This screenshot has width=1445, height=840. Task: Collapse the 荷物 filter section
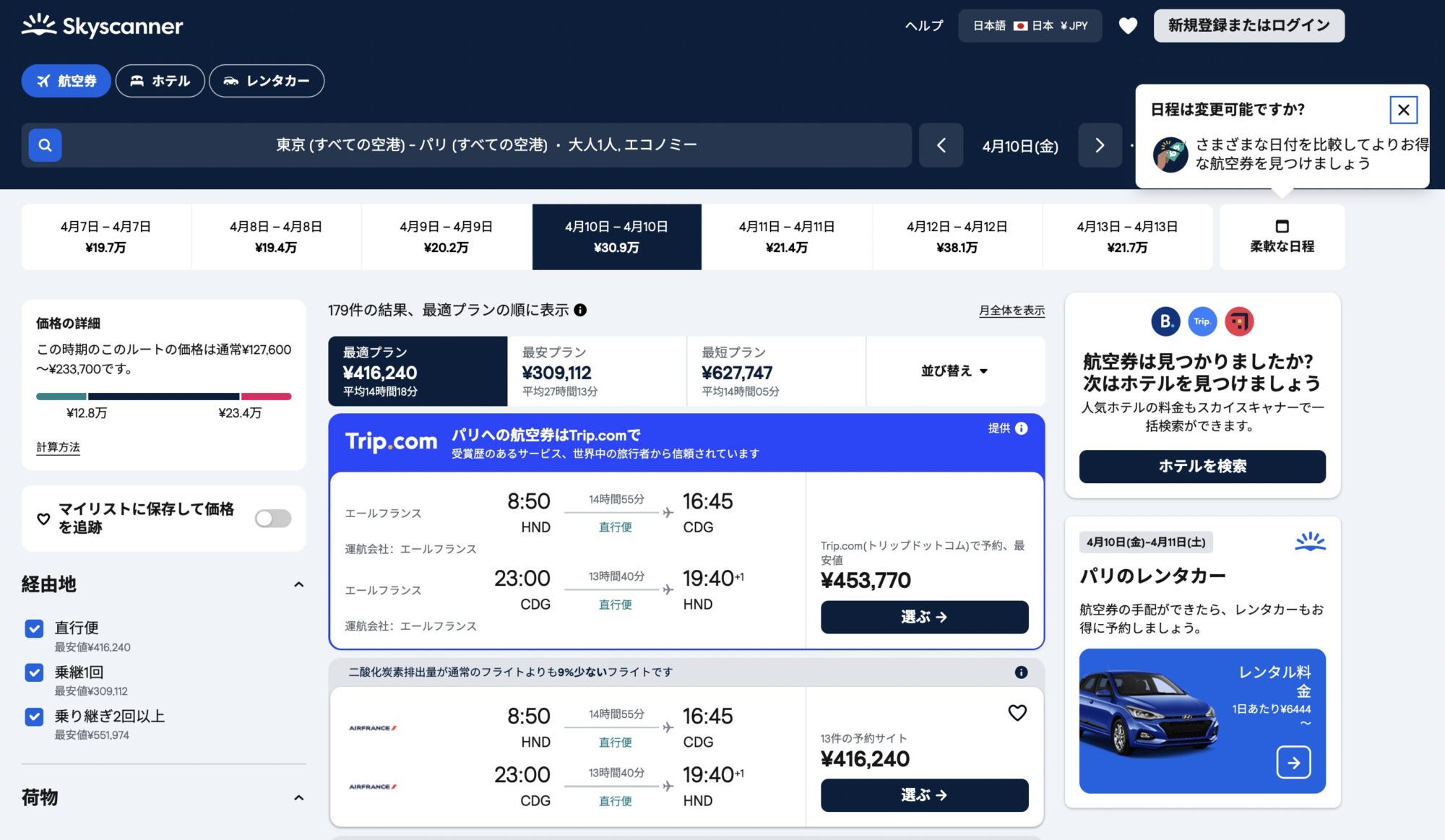pos(298,797)
